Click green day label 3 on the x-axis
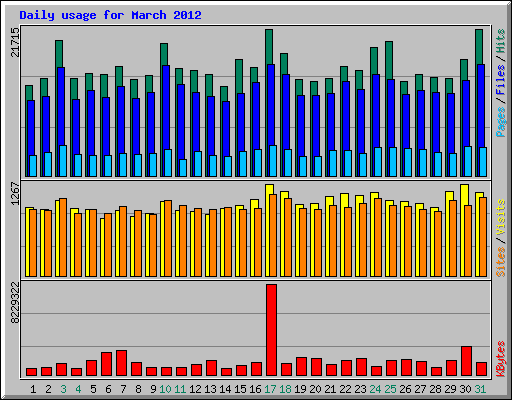 click(x=63, y=389)
